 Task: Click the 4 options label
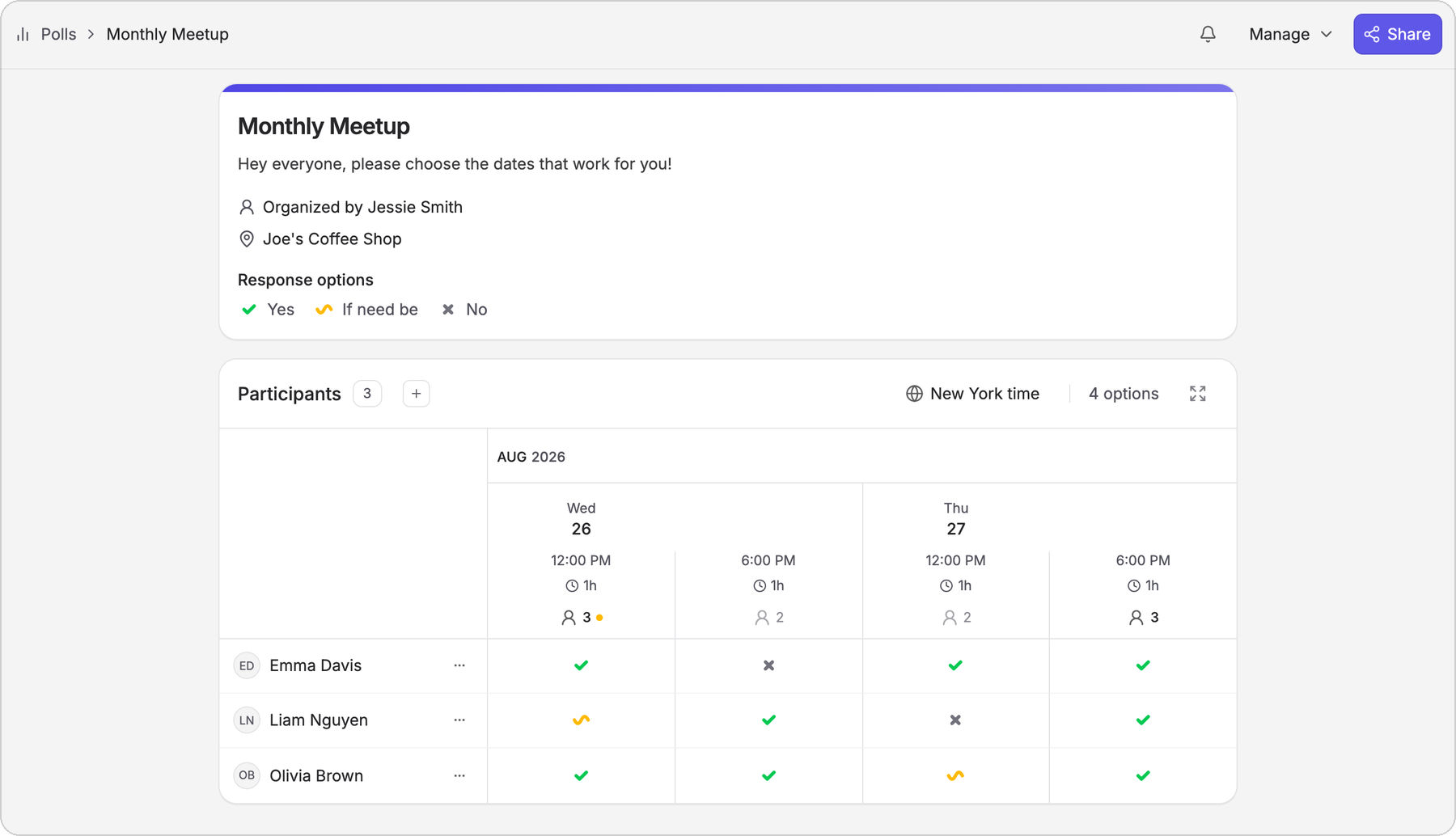(1124, 394)
